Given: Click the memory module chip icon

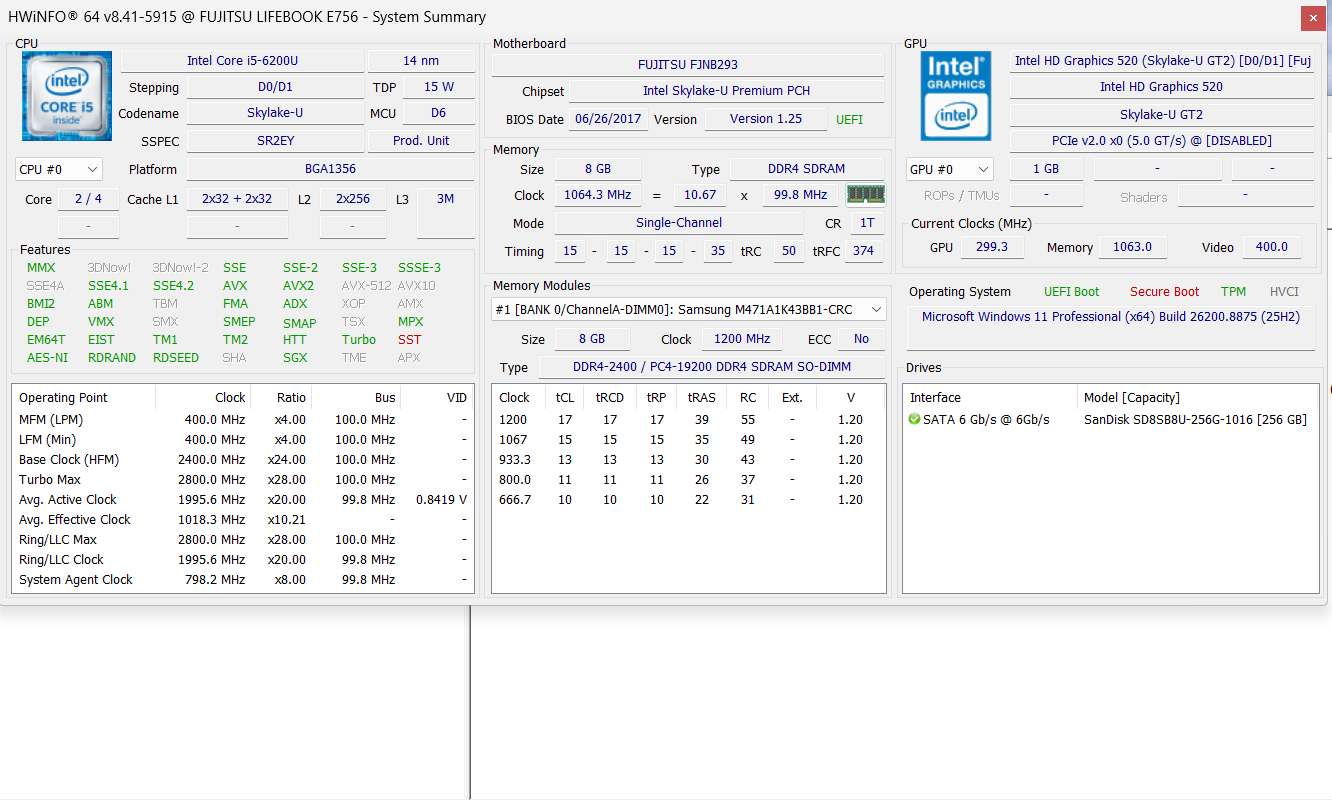Looking at the screenshot, I should coord(866,194).
